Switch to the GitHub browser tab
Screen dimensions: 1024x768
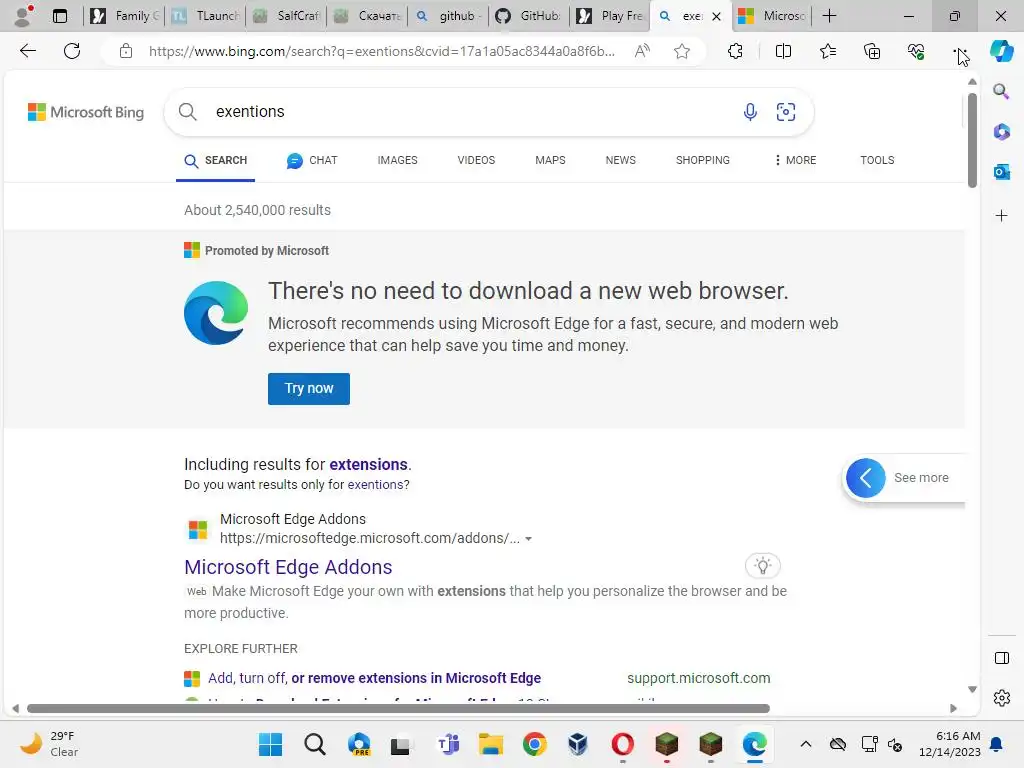(x=529, y=16)
